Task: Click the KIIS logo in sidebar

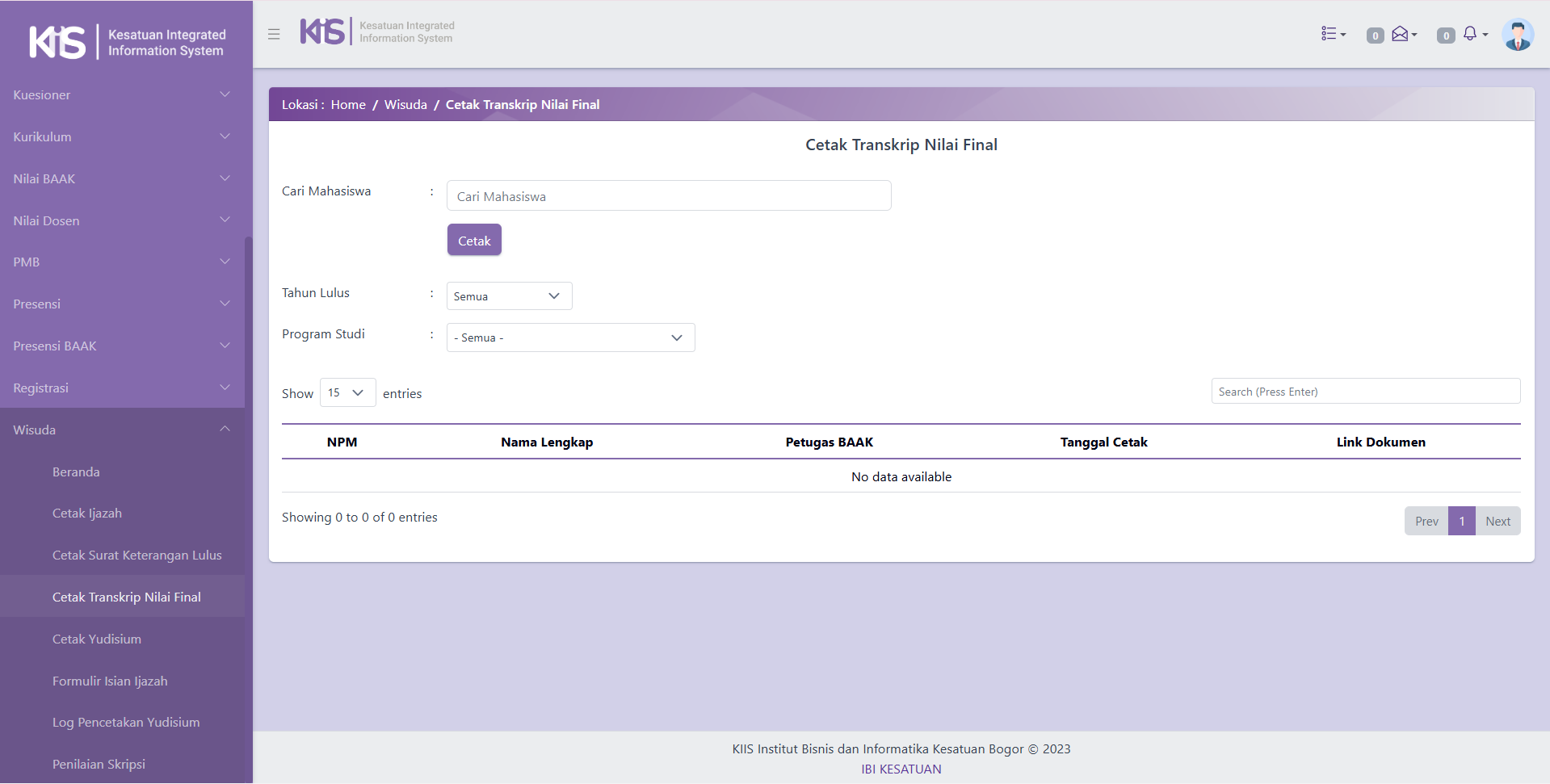Action: click(127, 42)
